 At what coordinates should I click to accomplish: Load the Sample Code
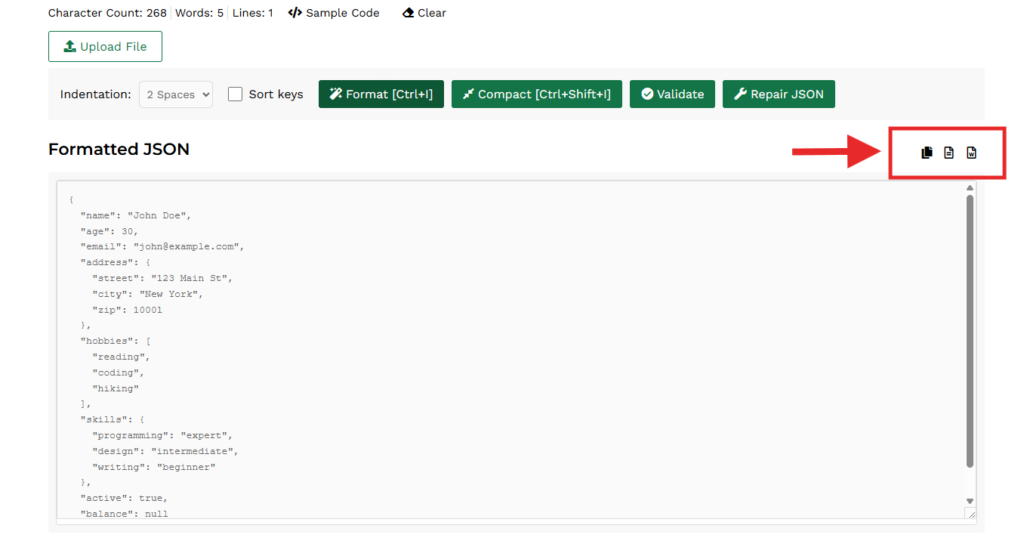point(334,12)
